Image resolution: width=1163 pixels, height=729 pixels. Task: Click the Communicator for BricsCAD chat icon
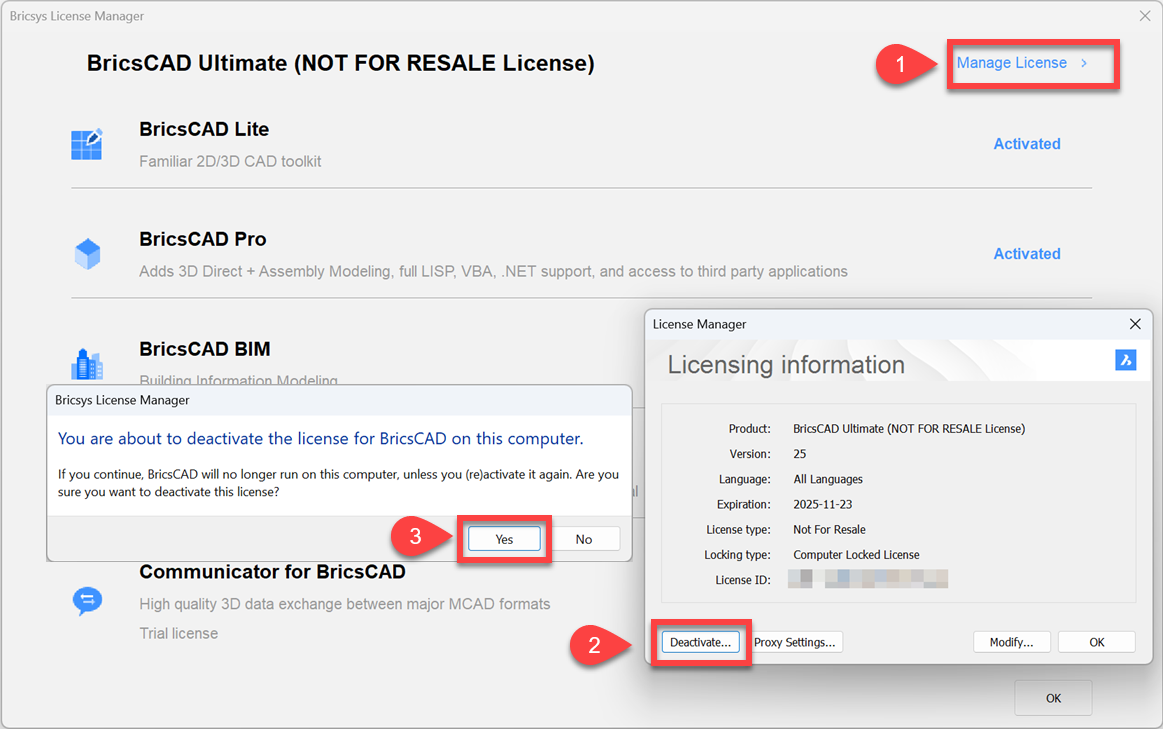88,601
